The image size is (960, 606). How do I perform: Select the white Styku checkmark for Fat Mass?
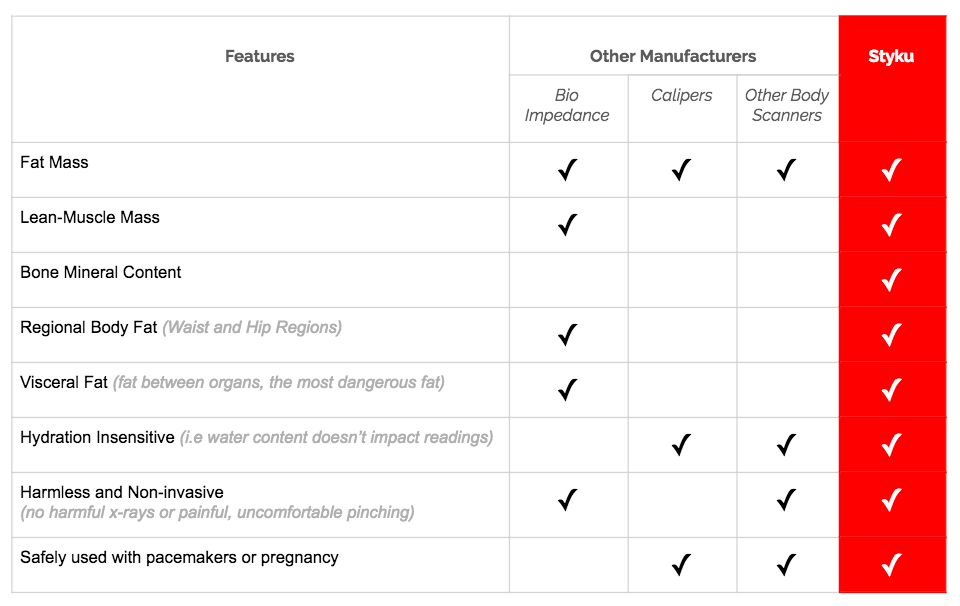[x=891, y=170]
